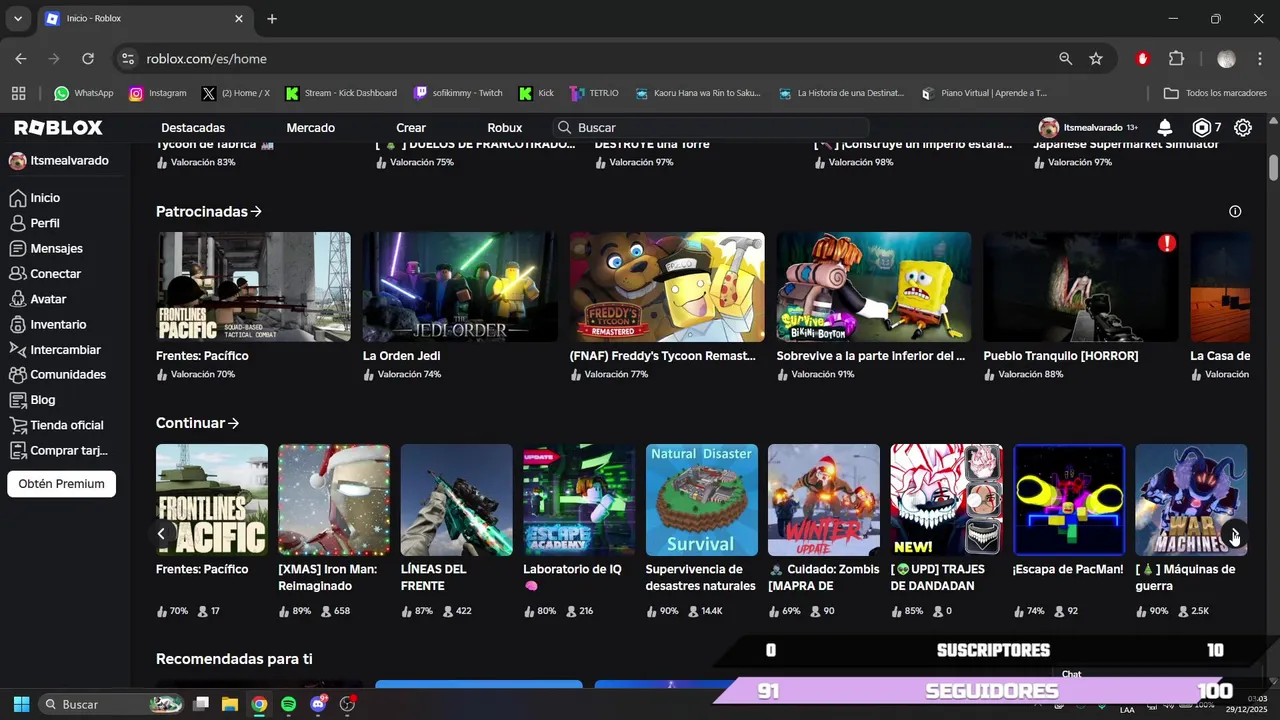This screenshot has width=1280, height=720.
Task: Go to Mercado tab
Action: point(311,128)
